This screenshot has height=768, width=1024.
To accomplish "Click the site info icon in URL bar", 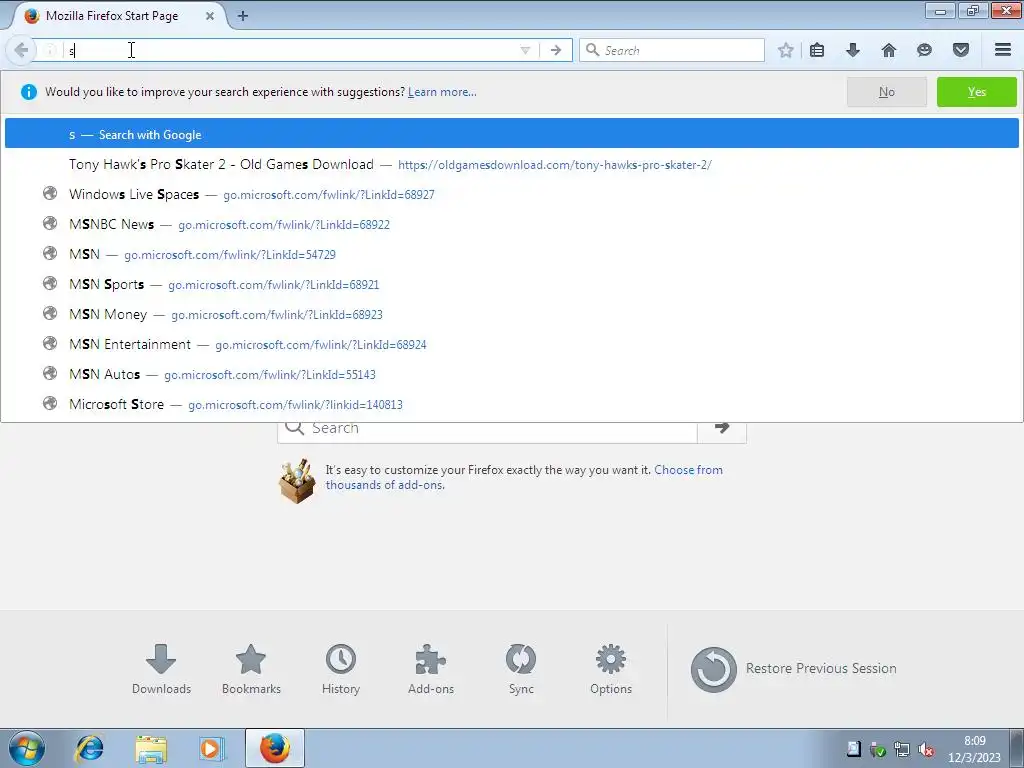I will (x=50, y=50).
